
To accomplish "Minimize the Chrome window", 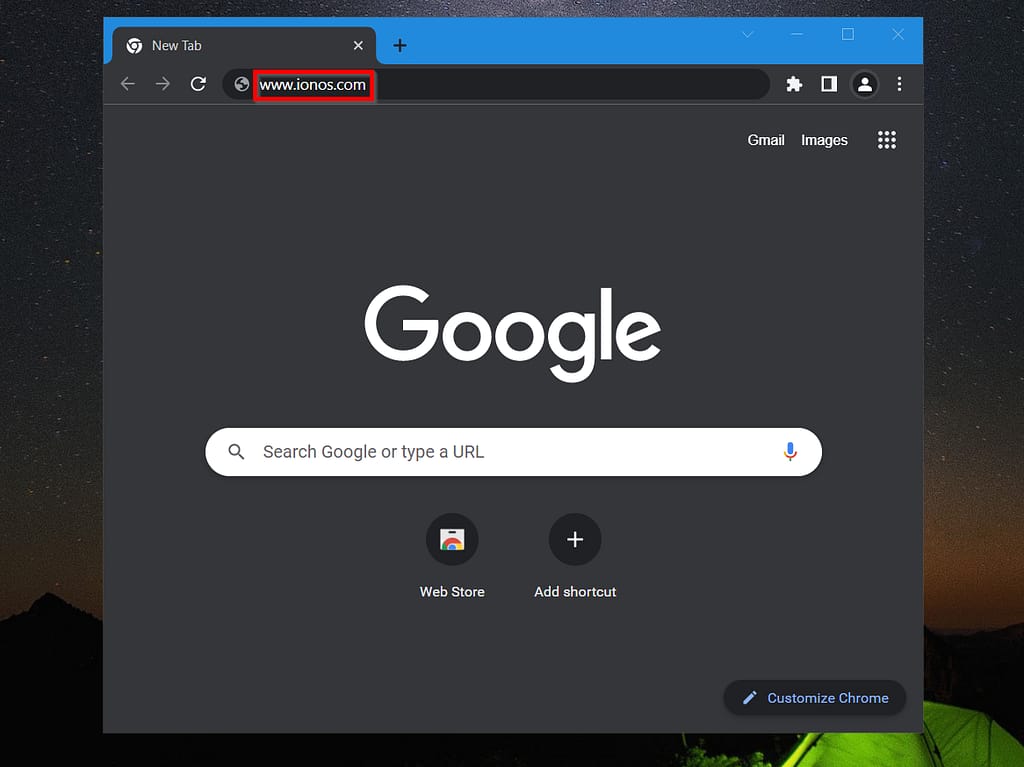I will point(797,34).
